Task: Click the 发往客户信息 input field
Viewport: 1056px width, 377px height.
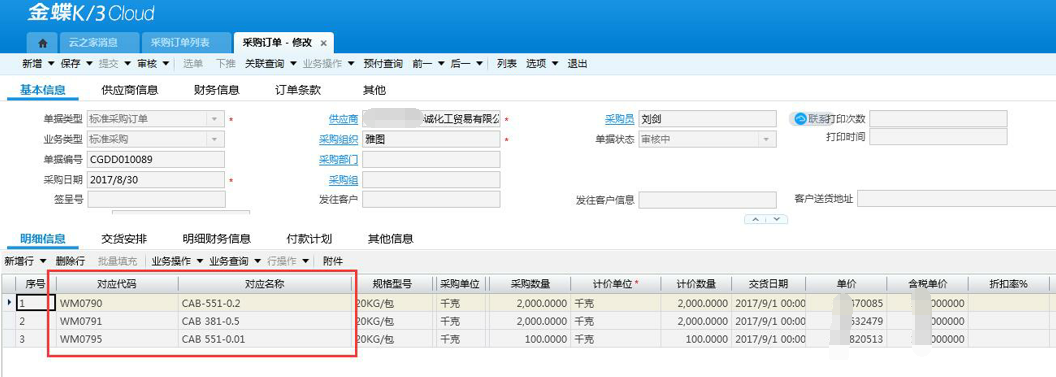Action: (707, 199)
